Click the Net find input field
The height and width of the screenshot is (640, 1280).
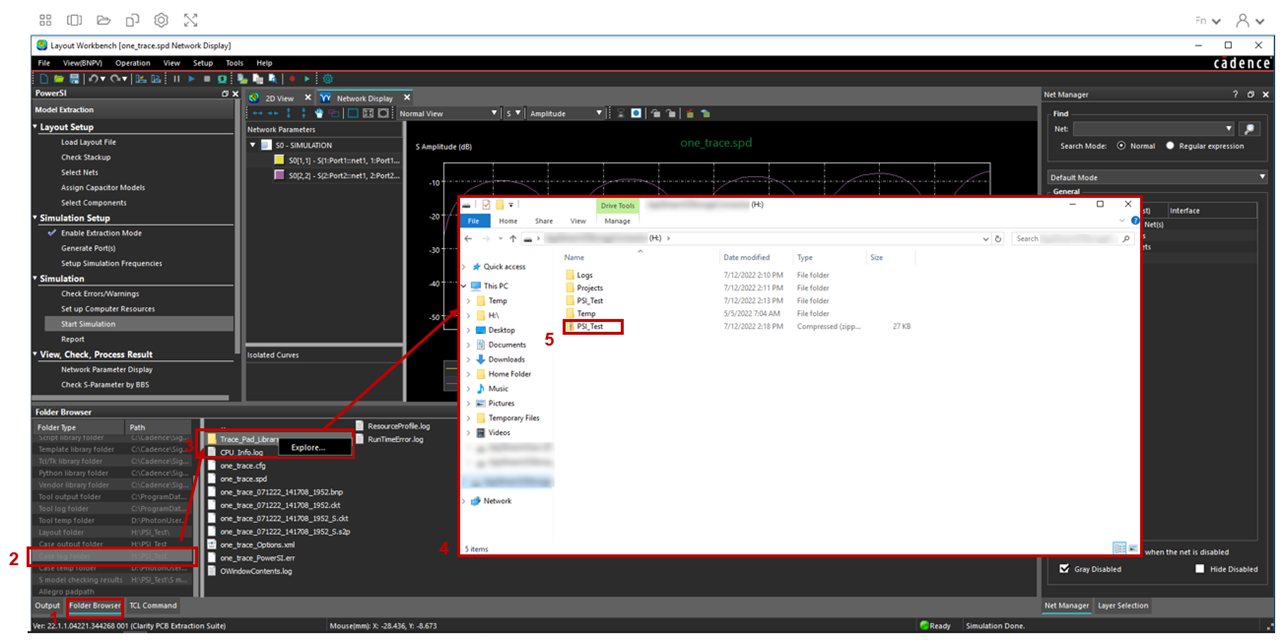point(1150,129)
